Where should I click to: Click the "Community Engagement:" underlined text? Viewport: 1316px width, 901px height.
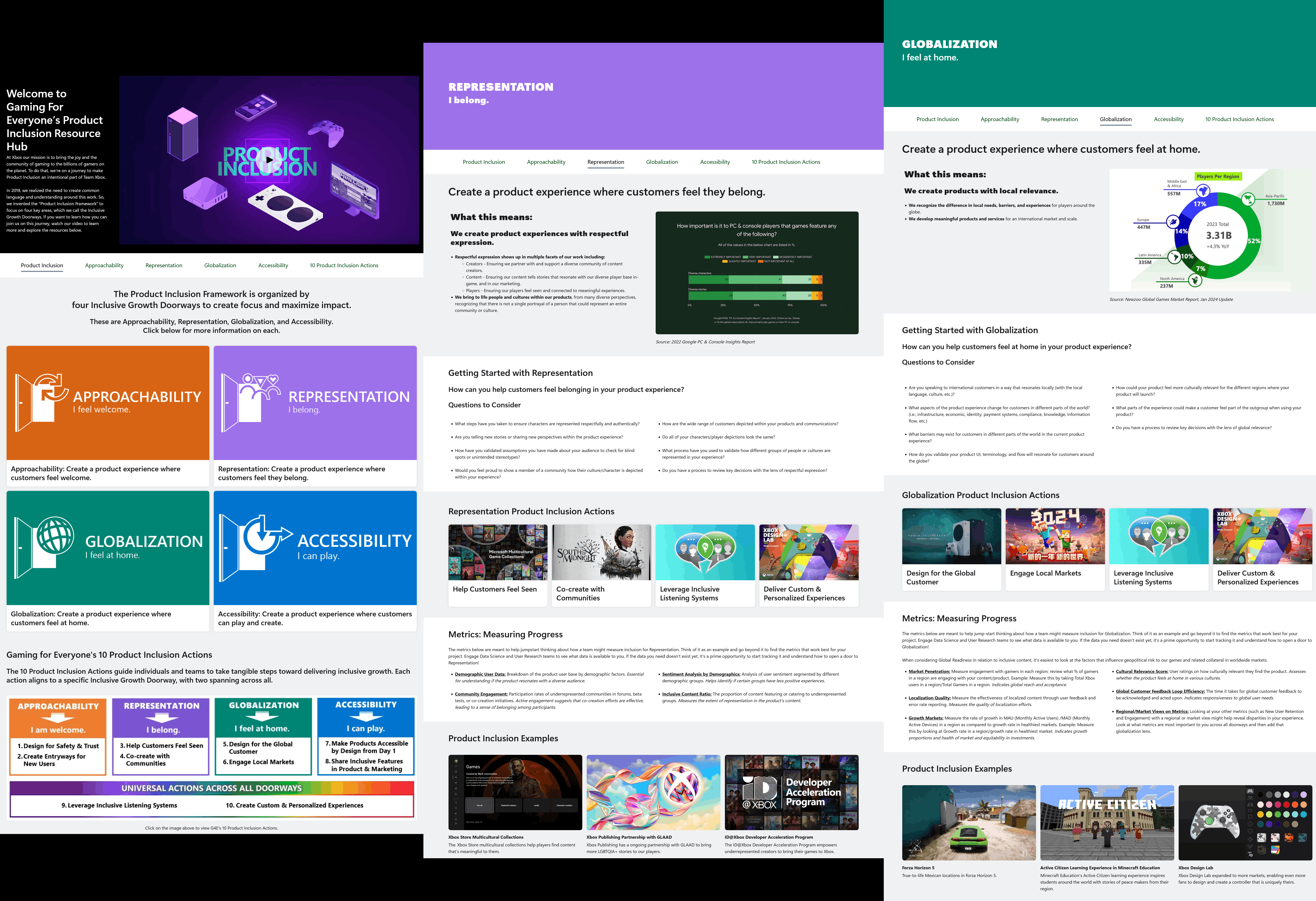tap(481, 694)
